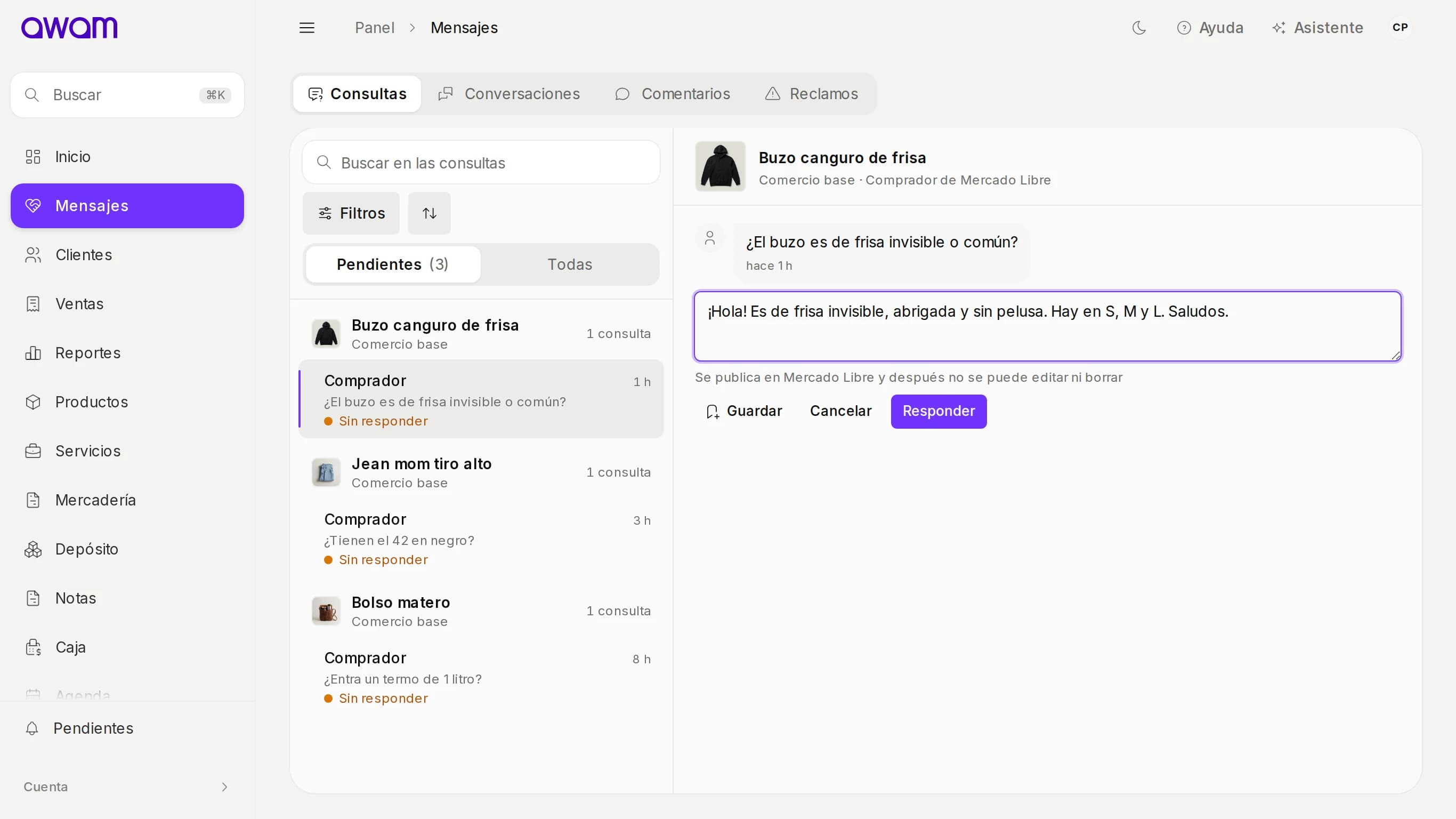
Task: Expand Jean mom tiro alto group
Action: (x=481, y=472)
